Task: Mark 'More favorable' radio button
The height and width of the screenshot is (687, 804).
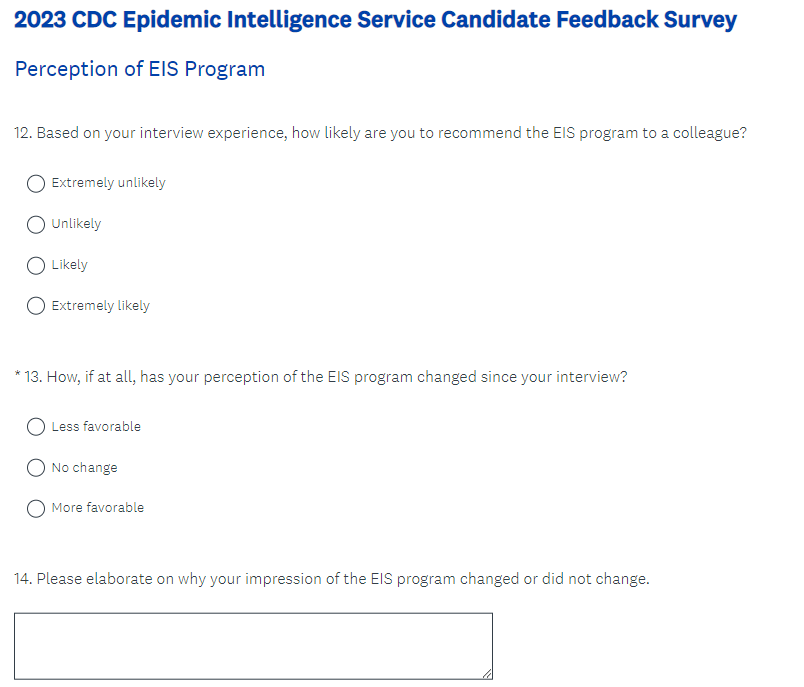Action: [x=36, y=508]
